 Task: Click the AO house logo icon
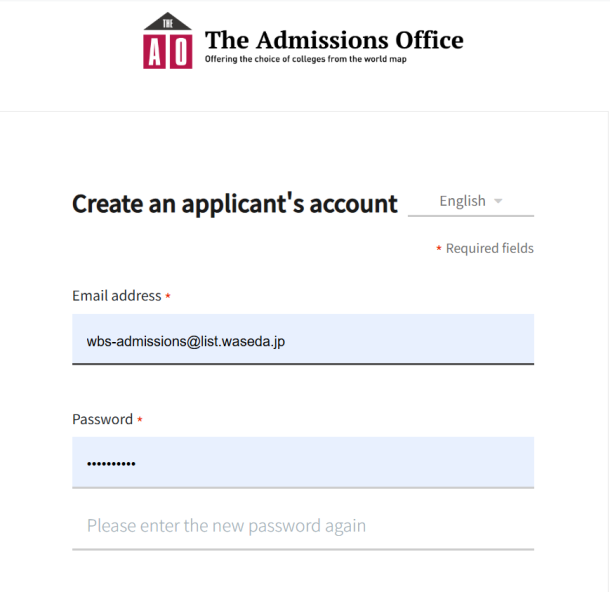click(168, 41)
